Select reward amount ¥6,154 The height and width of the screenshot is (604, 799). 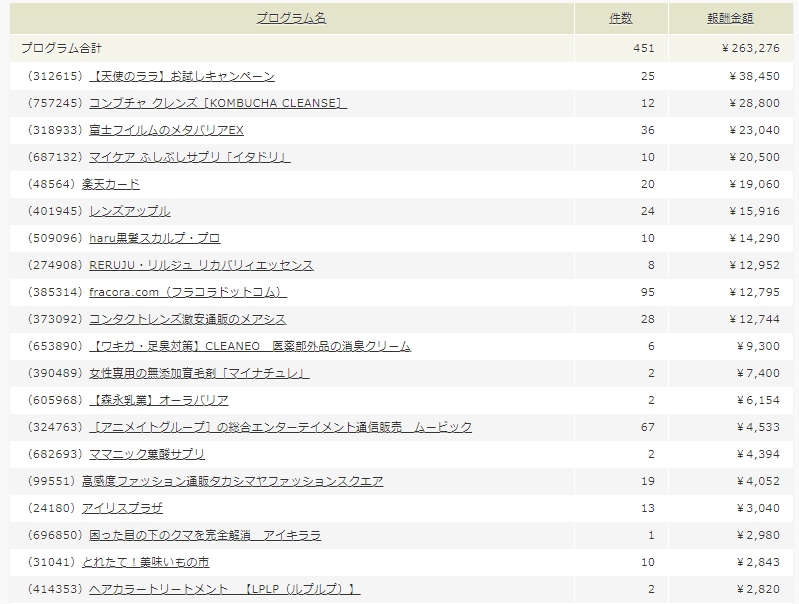coord(758,401)
